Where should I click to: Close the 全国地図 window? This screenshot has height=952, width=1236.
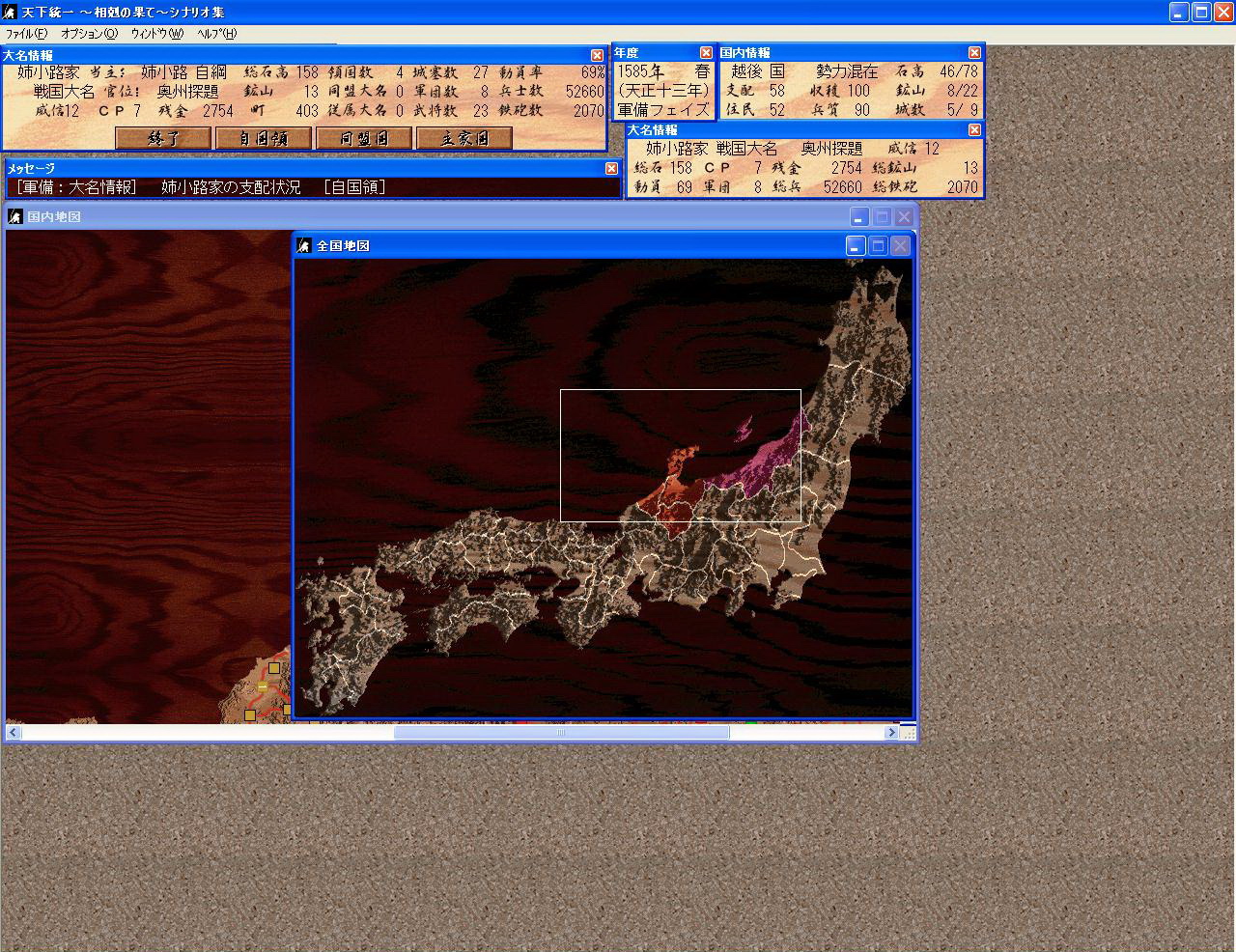pyautogui.click(x=900, y=246)
